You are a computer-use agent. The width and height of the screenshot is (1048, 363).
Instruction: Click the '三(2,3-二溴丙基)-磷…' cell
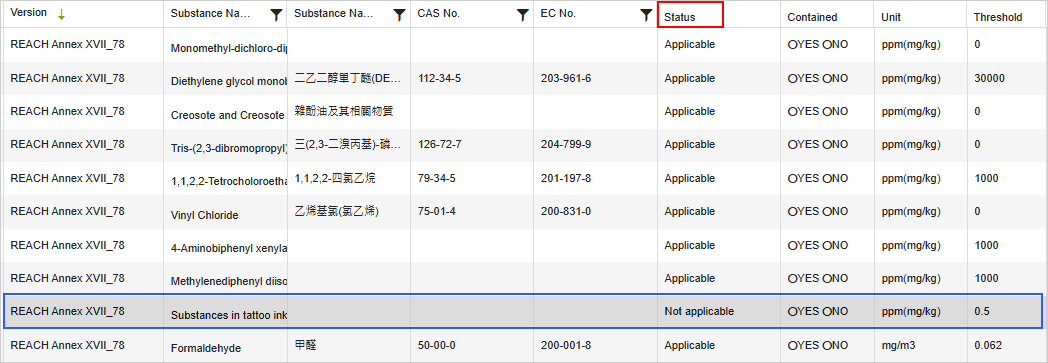tap(348, 144)
